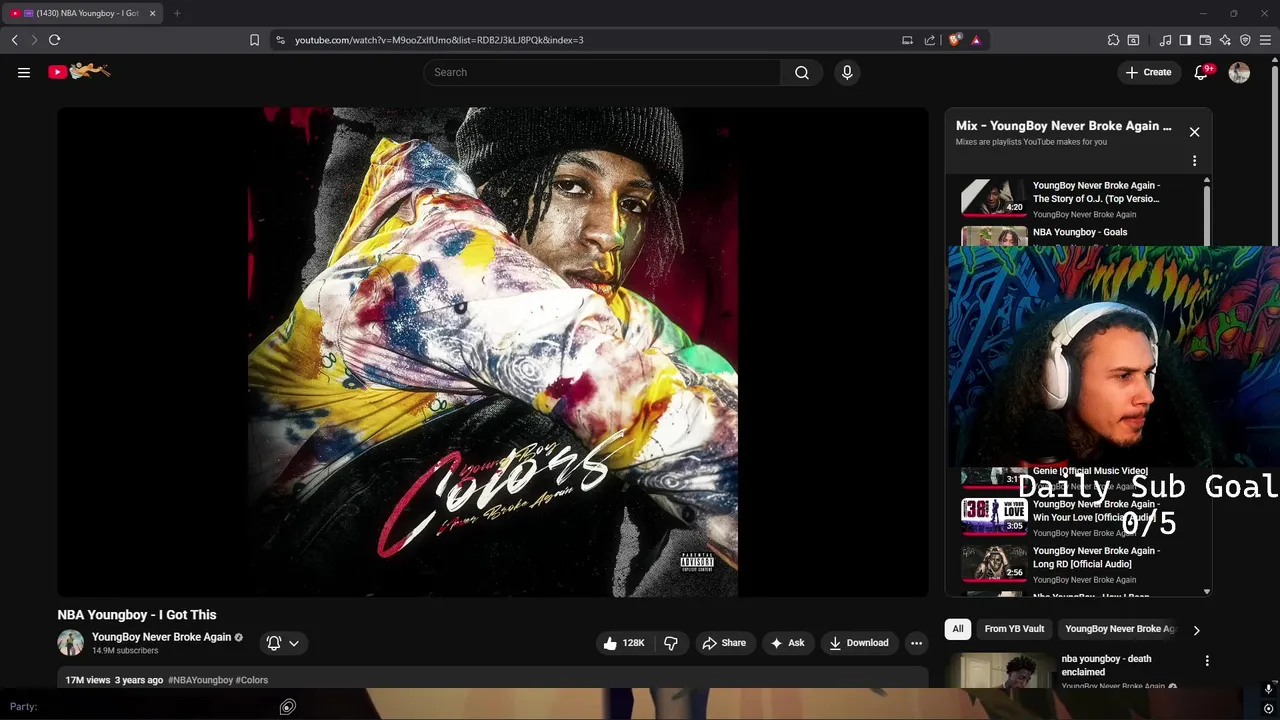Click the address bar URL
This screenshot has width=1280, height=720.
coord(439,40)
